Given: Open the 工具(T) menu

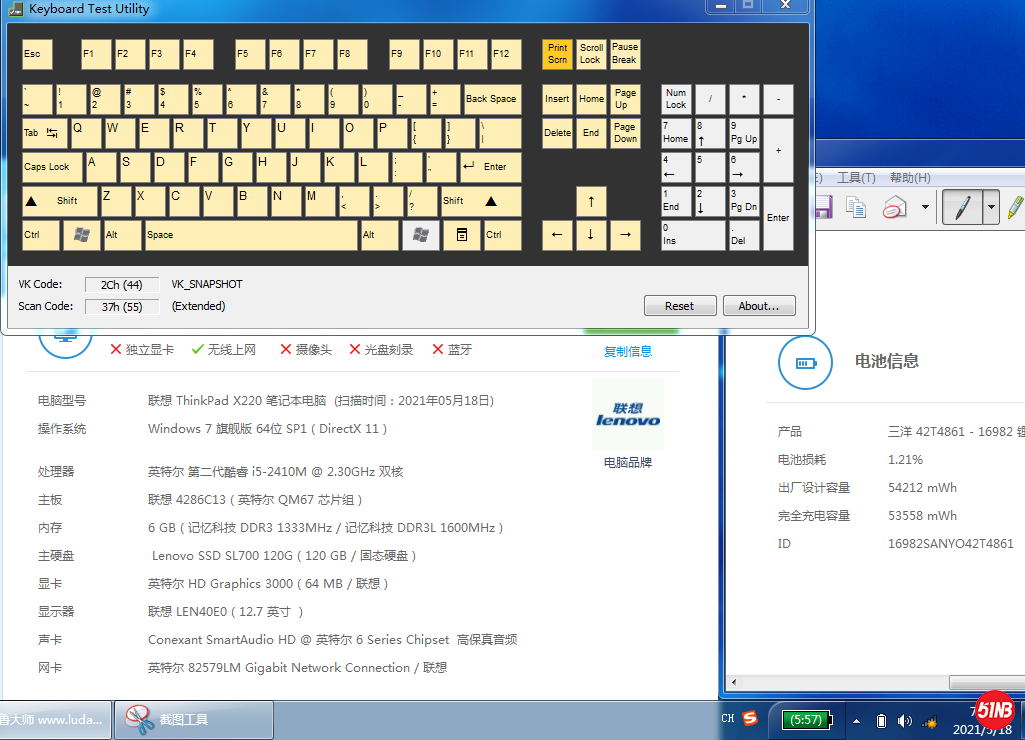Looking at the screenshot, I should [855, 178].
